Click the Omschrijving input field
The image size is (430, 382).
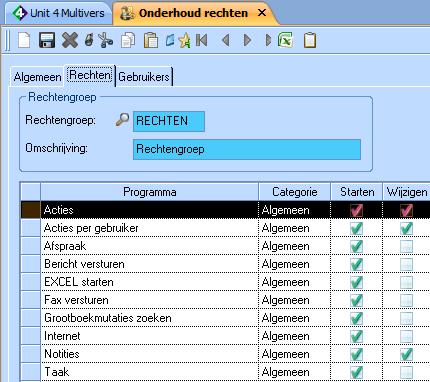[x=247, y=149]
